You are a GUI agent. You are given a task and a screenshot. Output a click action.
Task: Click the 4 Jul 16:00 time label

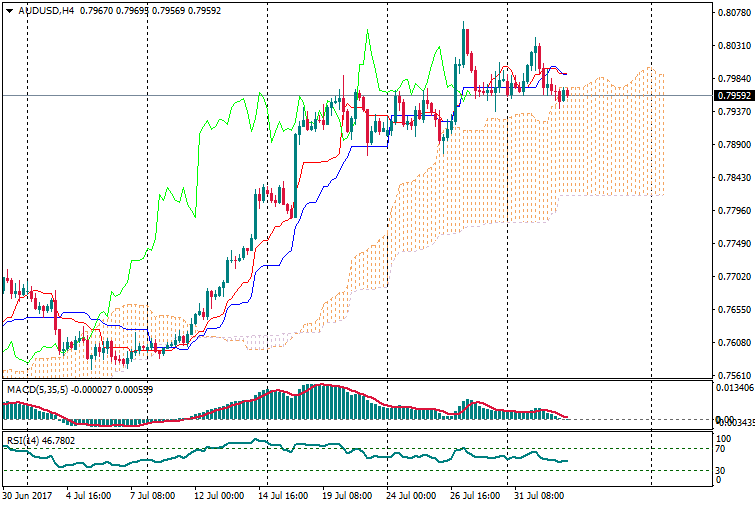point(88,495)
